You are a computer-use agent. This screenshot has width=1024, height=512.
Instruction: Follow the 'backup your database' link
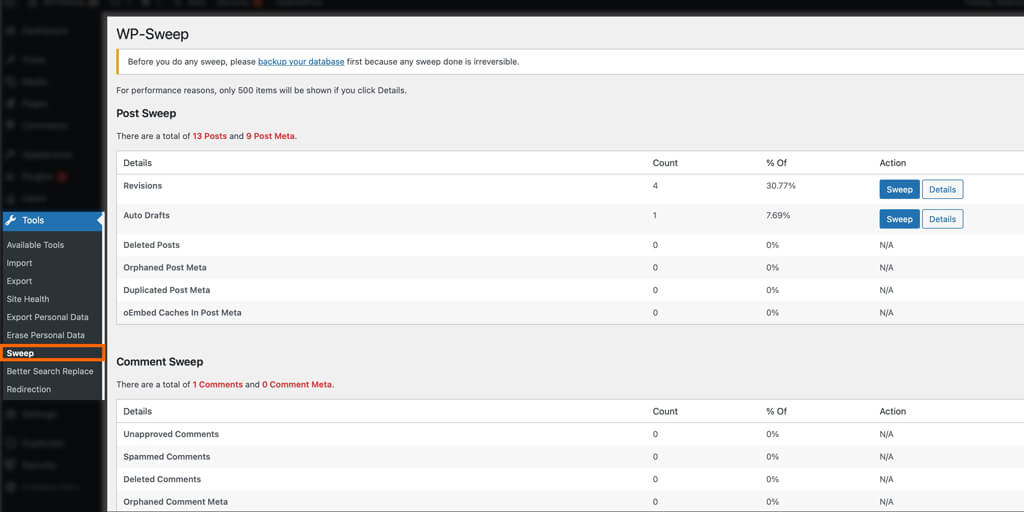coord(301,62)
